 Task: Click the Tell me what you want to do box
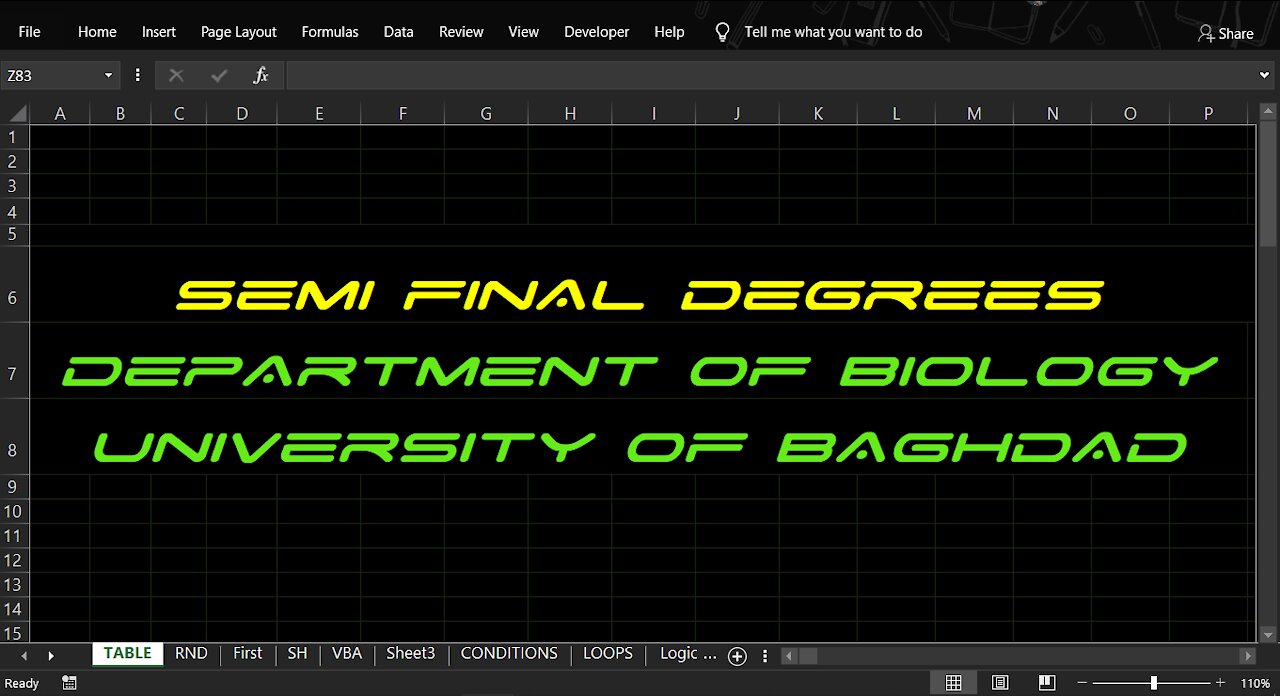point(833,32)
